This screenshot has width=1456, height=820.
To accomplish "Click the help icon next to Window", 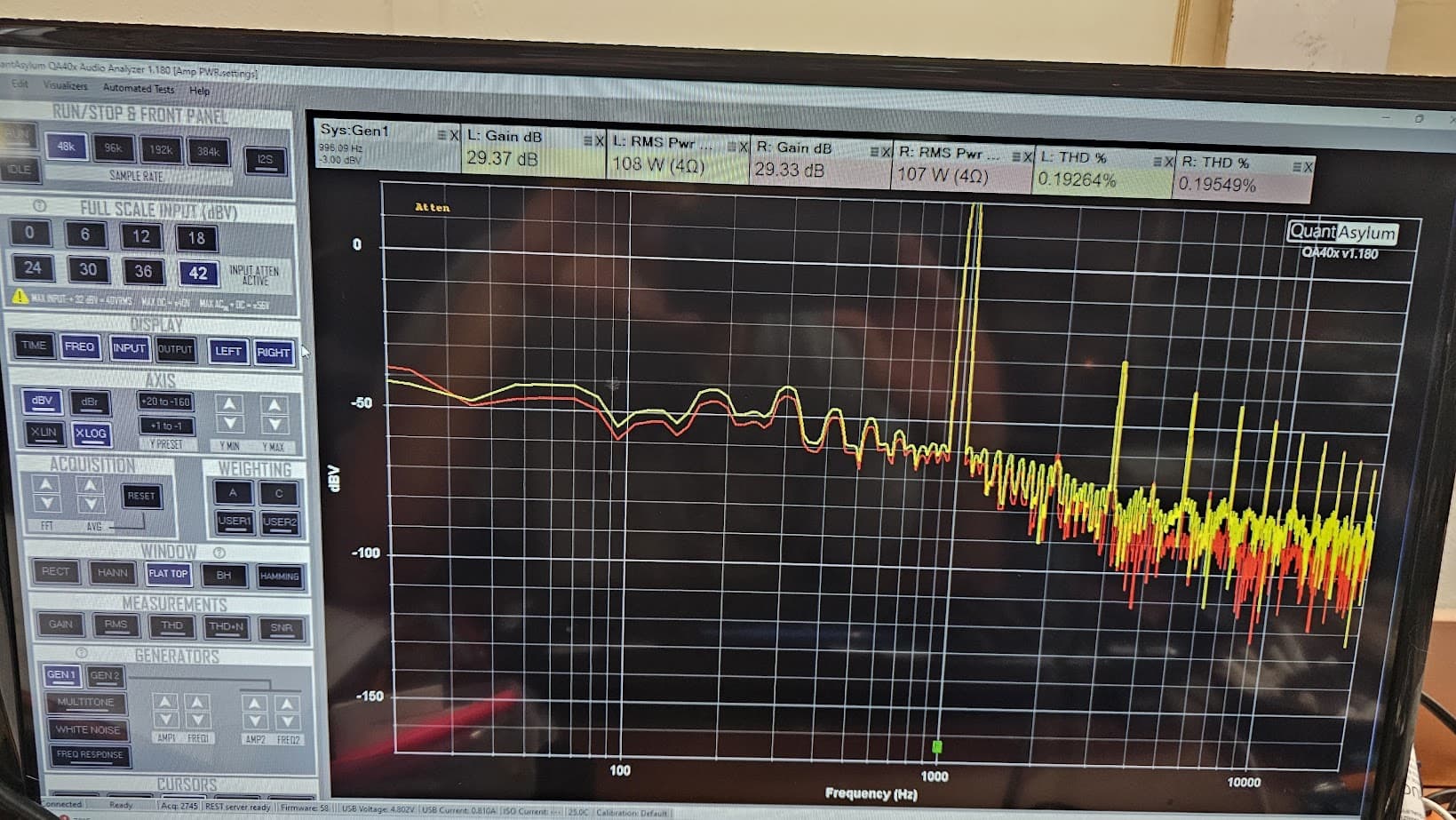I will [x=219, y=553].
